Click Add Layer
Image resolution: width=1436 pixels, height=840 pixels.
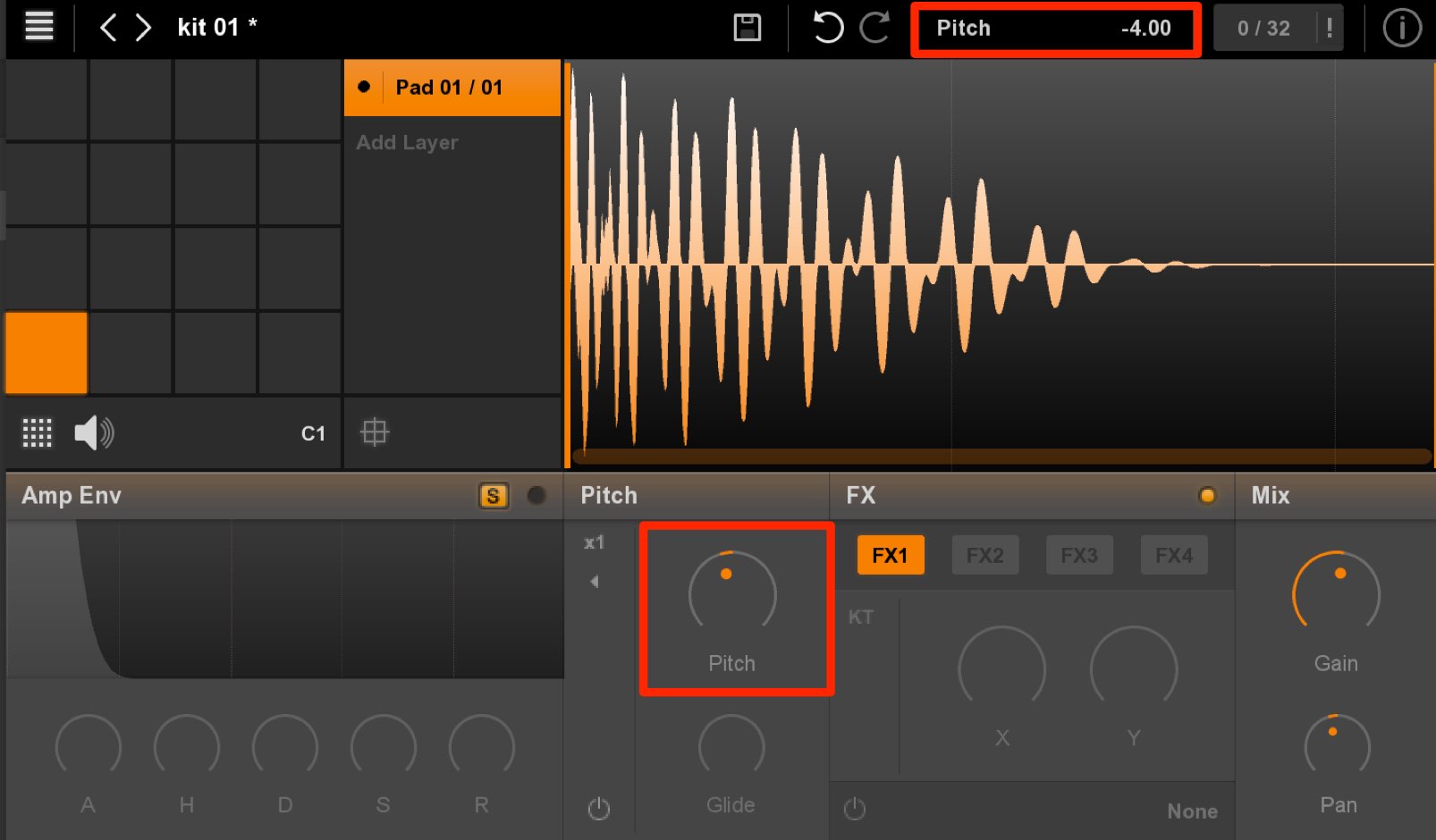coord(407,142)
